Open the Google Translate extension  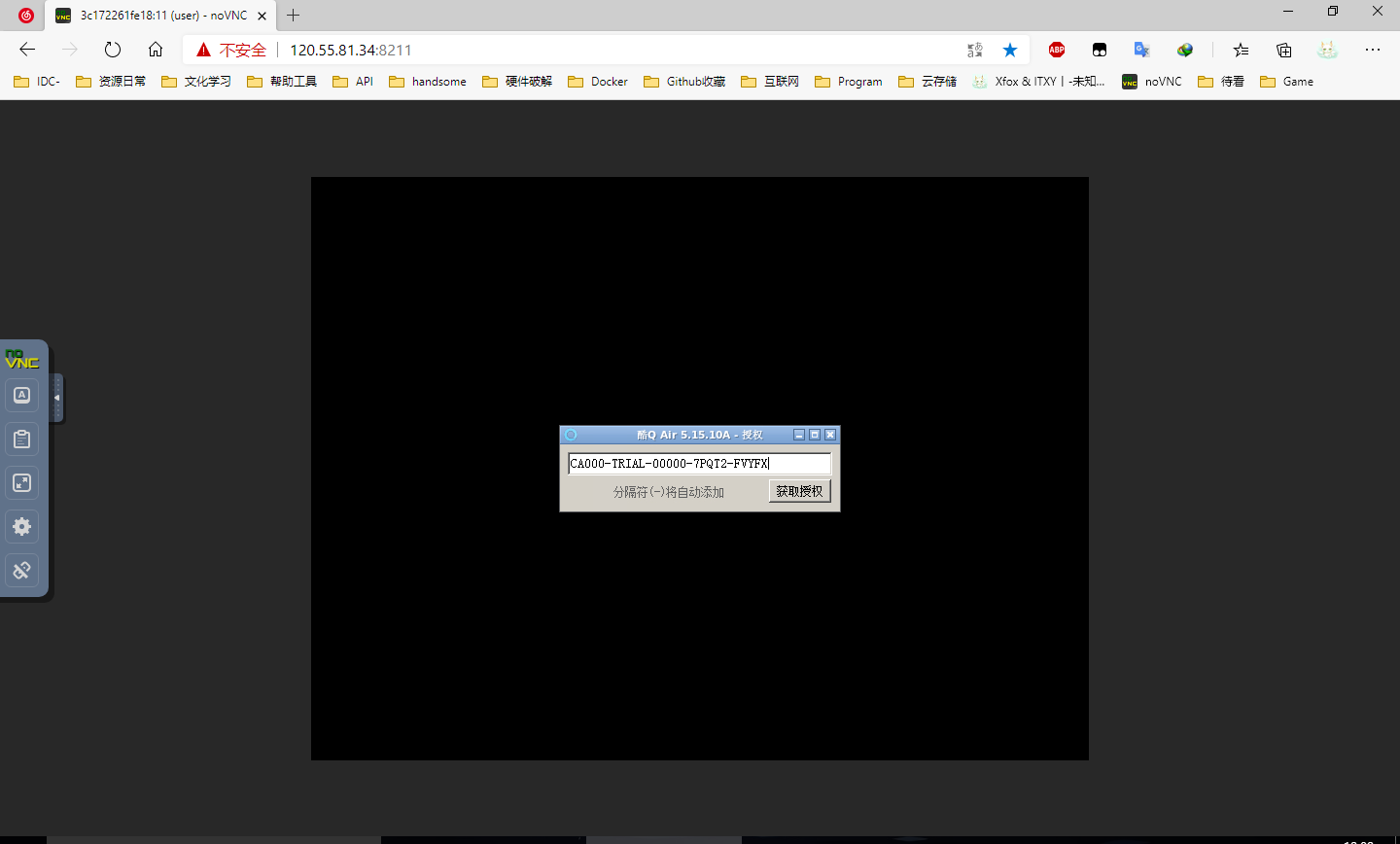1142,50
